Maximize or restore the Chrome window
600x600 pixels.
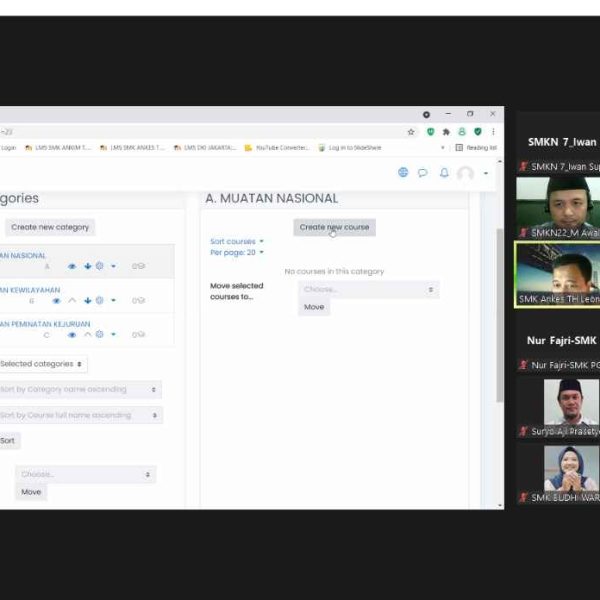coord(470,114)
